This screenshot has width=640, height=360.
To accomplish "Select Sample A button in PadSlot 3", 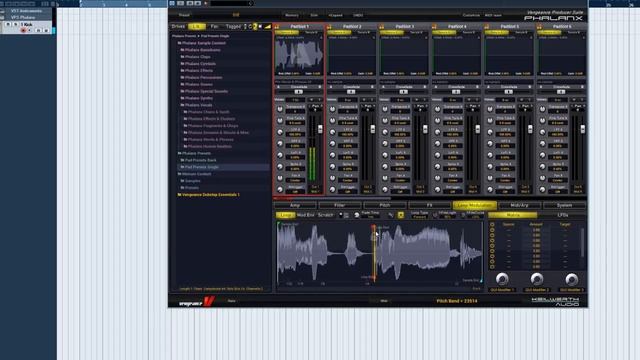I will coord(391,32).
